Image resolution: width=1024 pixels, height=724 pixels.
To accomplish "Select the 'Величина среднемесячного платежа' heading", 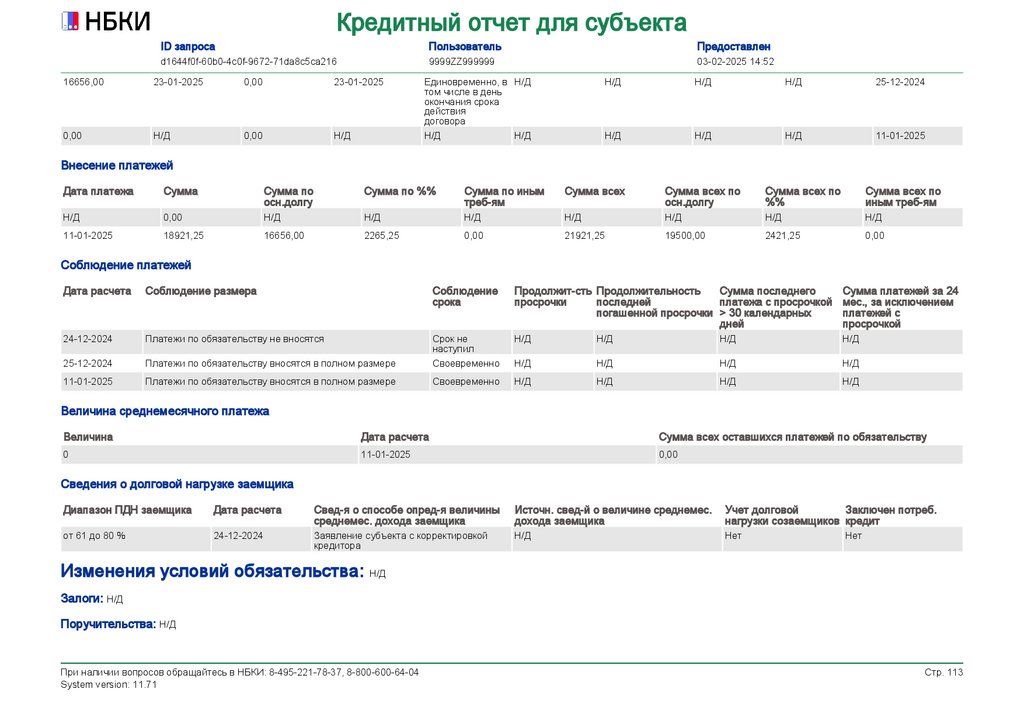I will [x=165, y=411].
